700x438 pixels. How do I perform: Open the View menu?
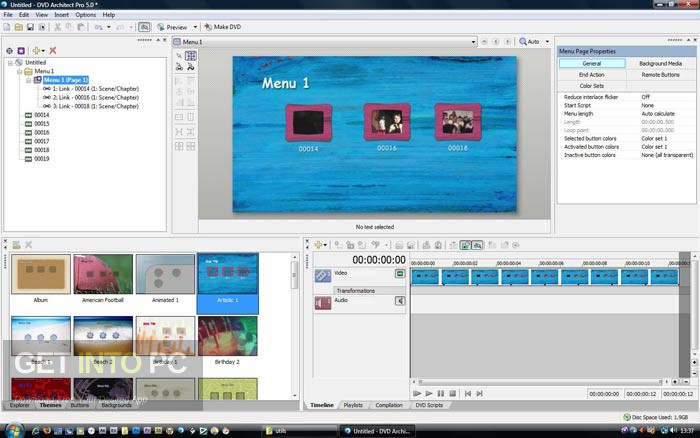[x=42, y=15]
